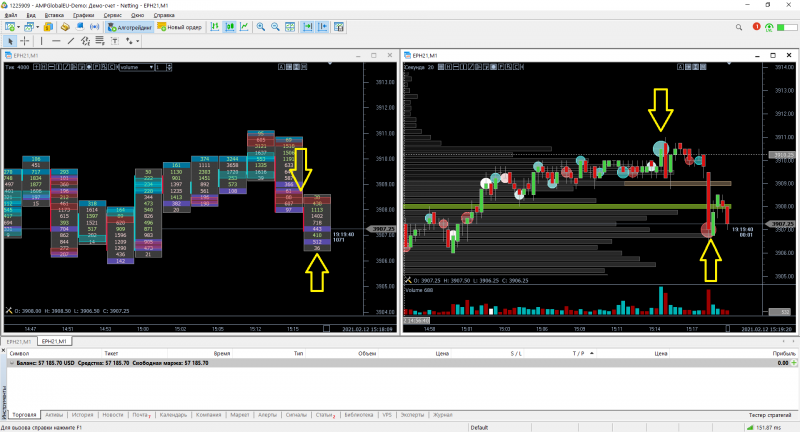Open the trade calendar icon in toolbar

[x=339, y=27]
